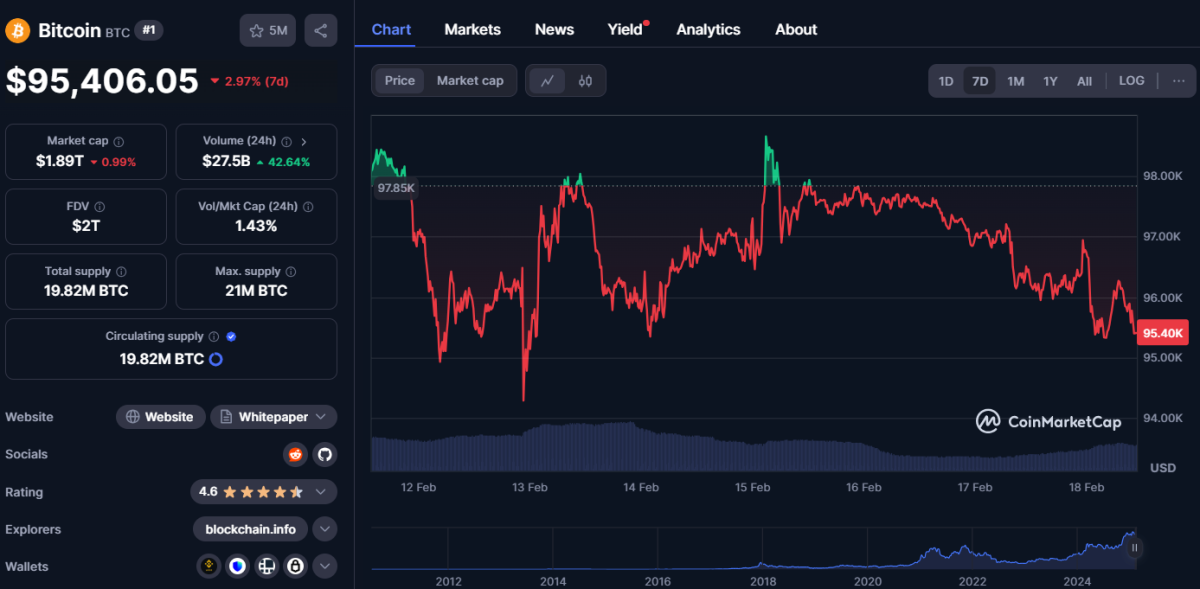The height and width of the screenshot is (589, 1200).
Task: Go to the Analytics tab
Action: coord(708,30)
